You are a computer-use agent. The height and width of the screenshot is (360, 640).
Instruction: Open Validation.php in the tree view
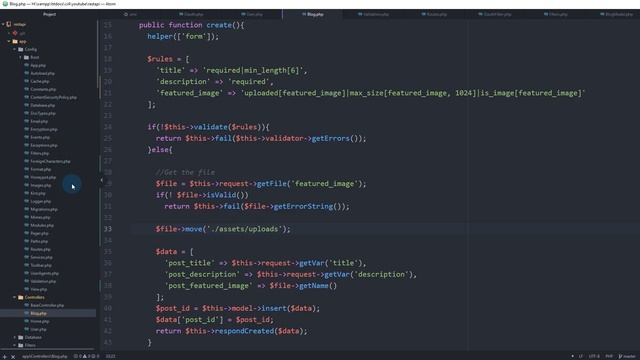point(43,281)
